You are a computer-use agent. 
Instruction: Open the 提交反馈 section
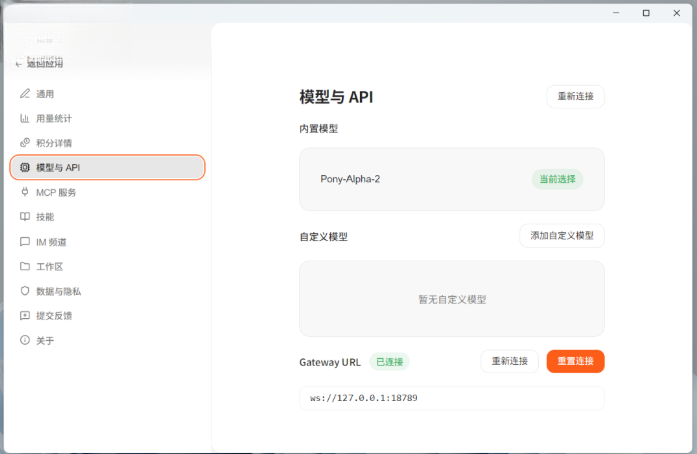point(107,316)
